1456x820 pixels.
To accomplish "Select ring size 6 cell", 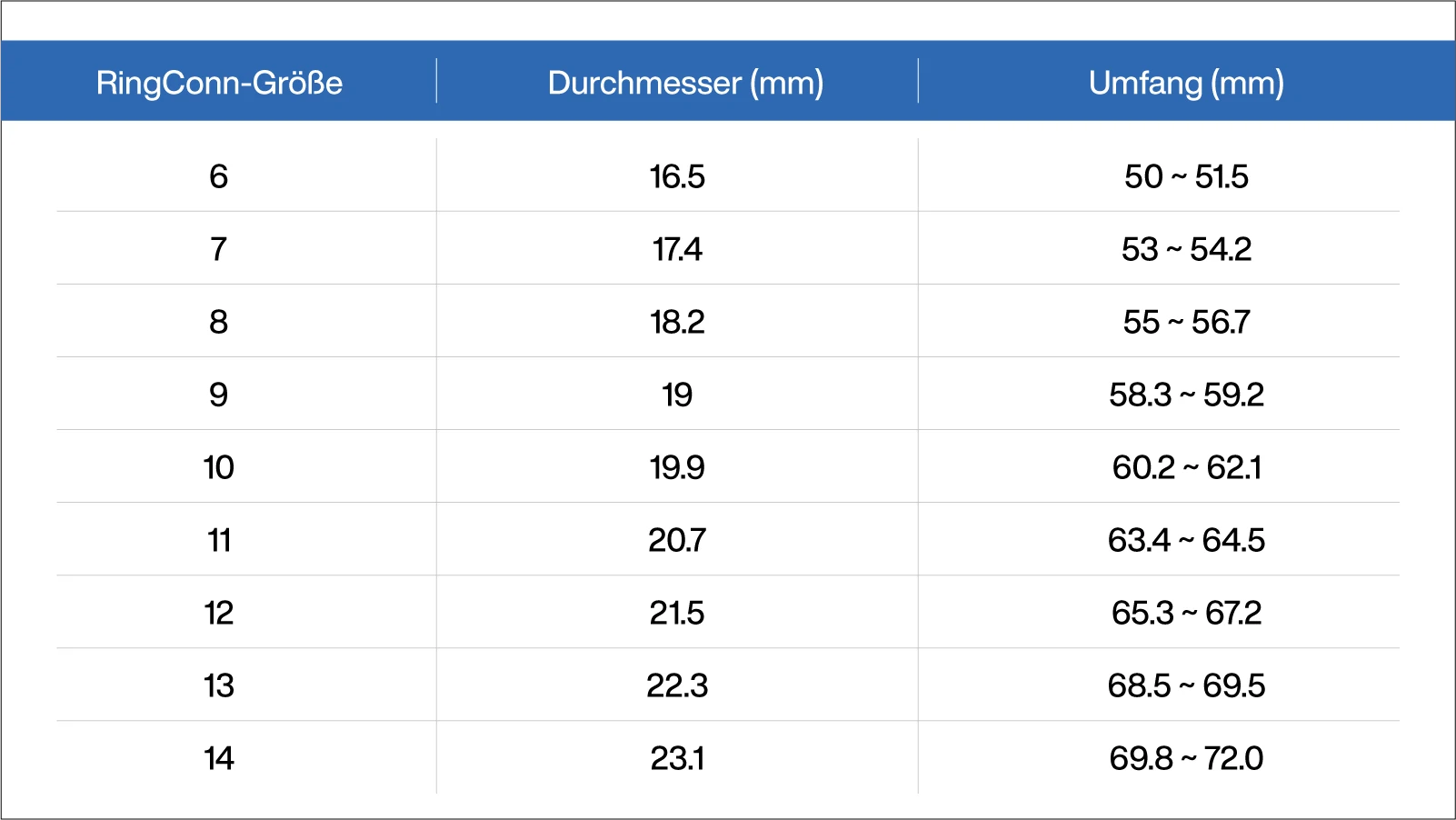I will pyautogui.click(x=218, y=176).
